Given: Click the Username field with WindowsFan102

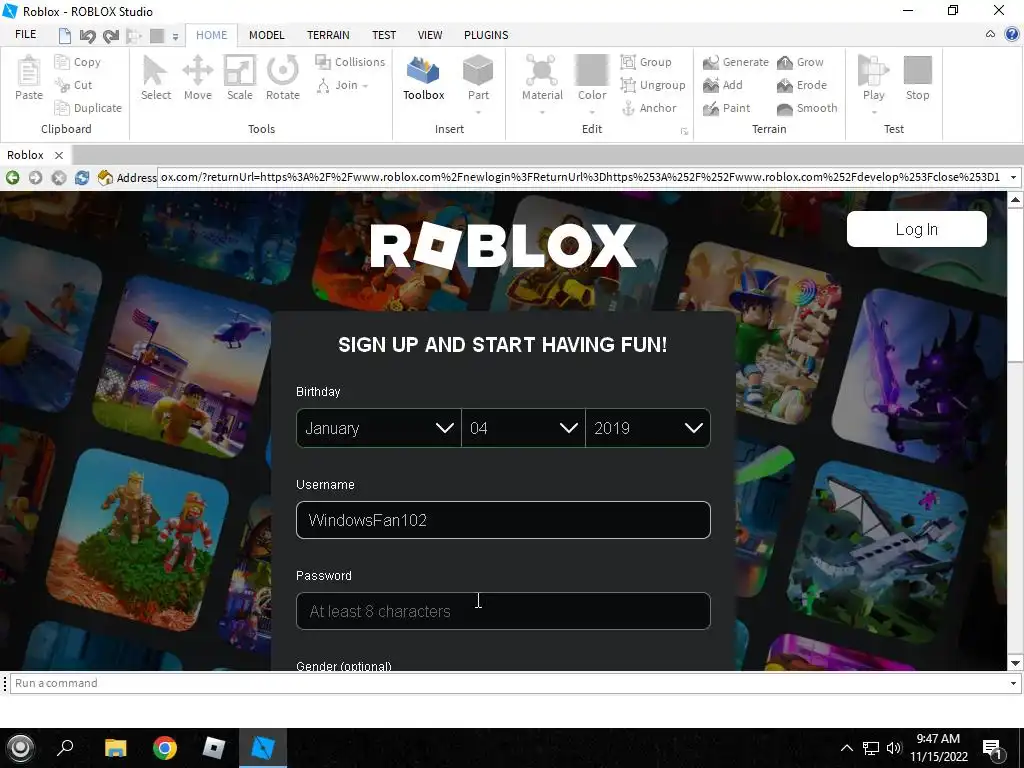Looking at the screenshot, I should [x=503, y=520].
